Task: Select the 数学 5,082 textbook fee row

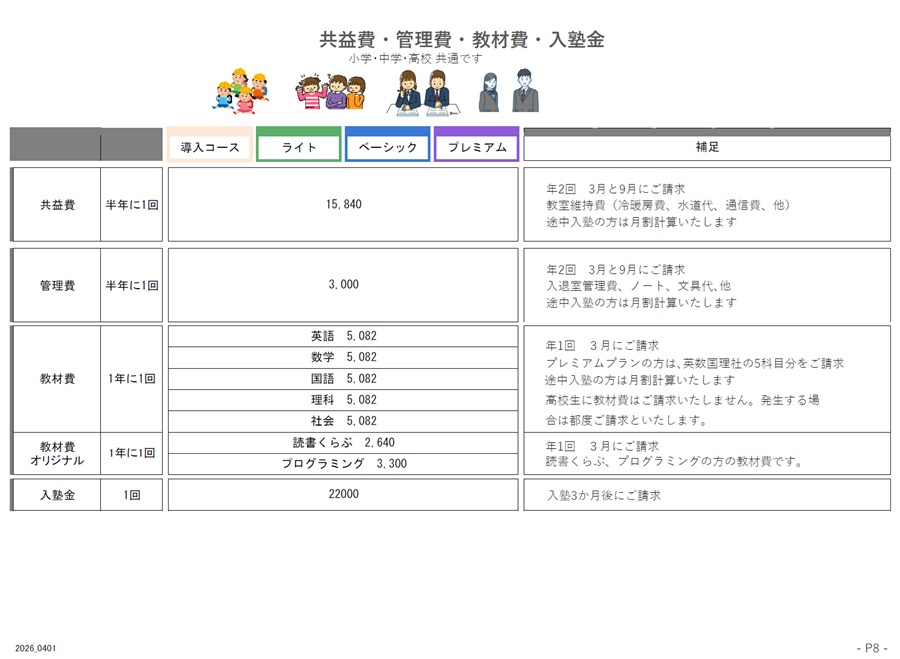Action: [x=343, y=357]
